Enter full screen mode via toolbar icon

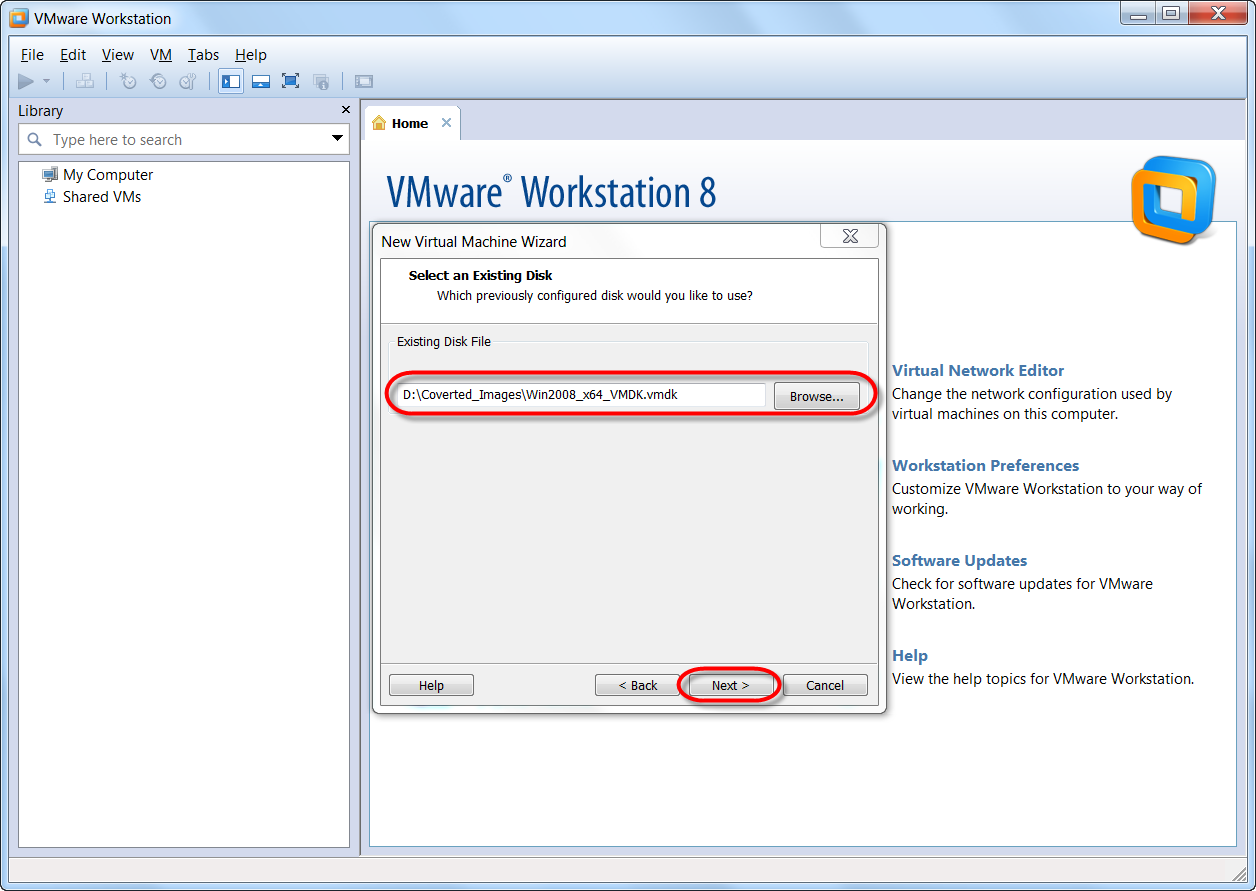point(291,81)
